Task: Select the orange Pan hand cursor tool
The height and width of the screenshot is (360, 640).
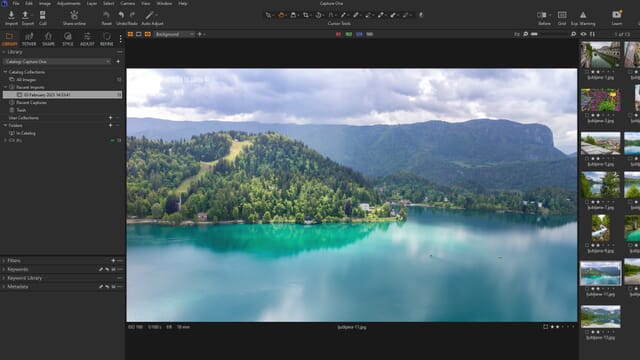Action: tap(281, 15)
